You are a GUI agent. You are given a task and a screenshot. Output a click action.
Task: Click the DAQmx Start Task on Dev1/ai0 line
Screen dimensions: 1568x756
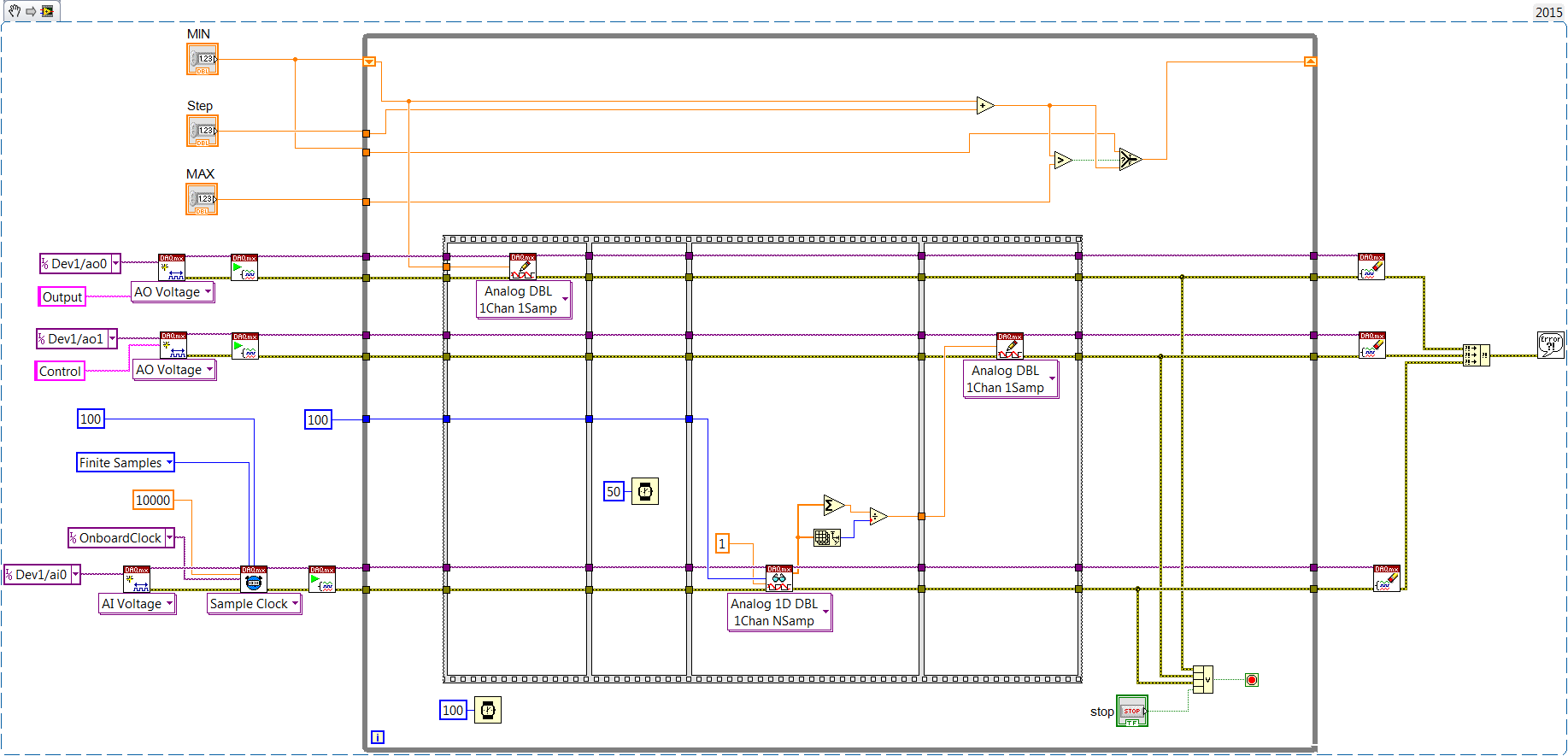(x=322, y=579)
